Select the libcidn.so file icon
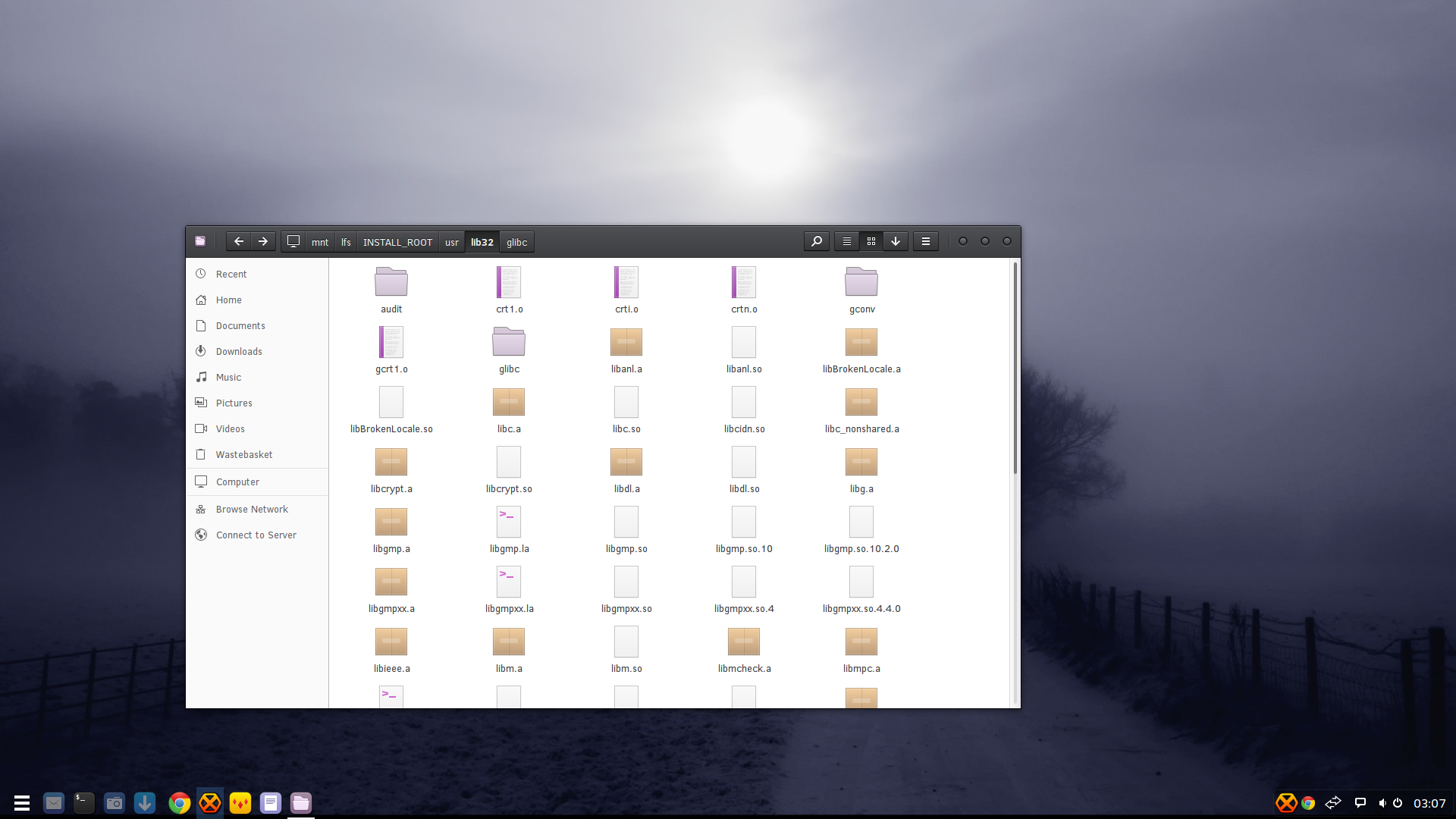The width and height of the screenshot is (1456, 819). (x=744, y=402)
